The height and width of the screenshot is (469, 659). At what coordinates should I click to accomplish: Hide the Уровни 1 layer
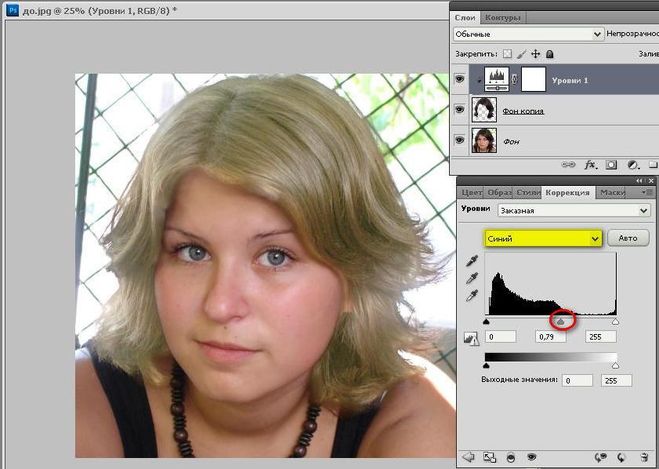pyautogui.click(x=460, y=79)
